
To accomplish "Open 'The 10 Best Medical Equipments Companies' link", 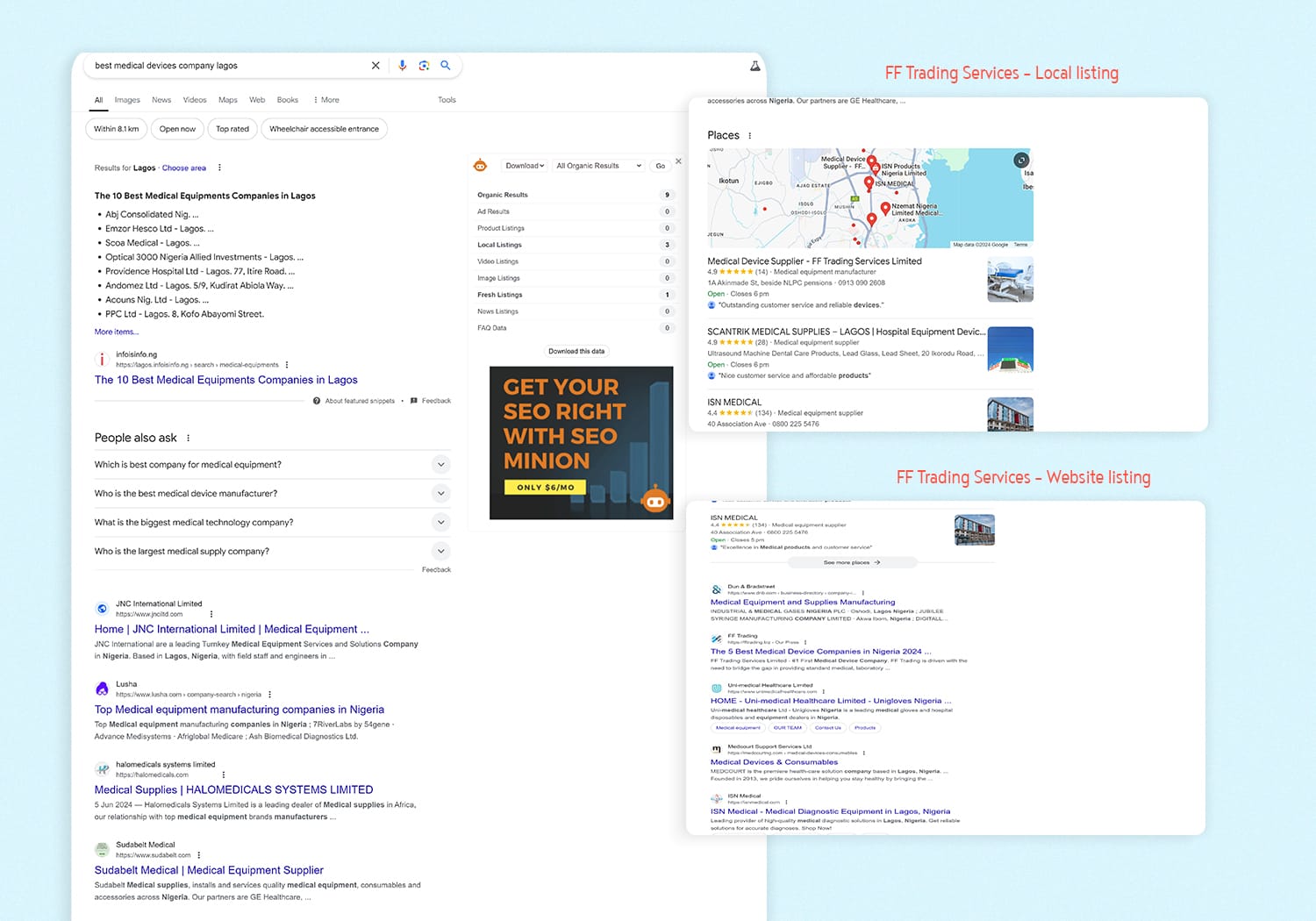I will [226, 380].
